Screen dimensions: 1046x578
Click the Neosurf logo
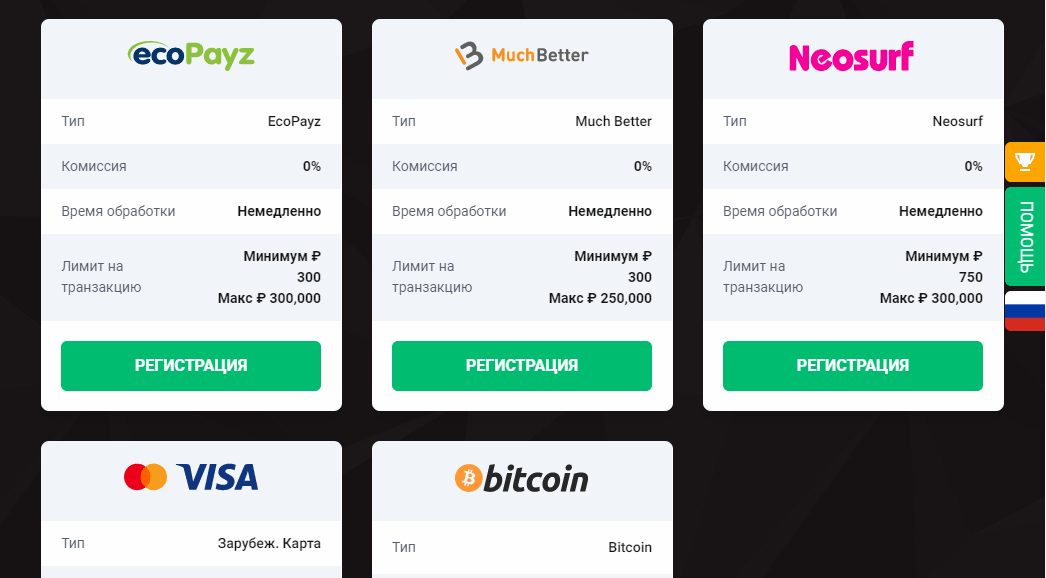852,57
